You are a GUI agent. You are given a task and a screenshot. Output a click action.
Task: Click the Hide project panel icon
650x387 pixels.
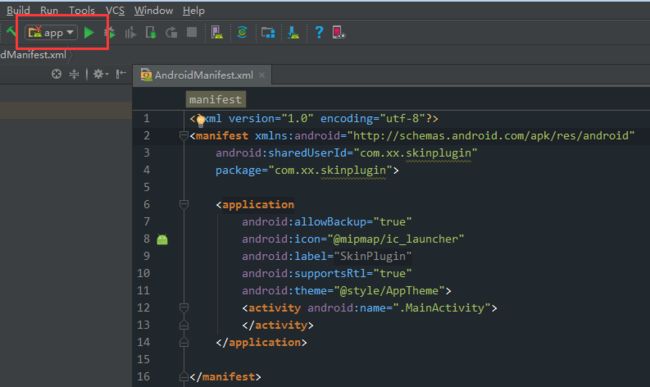tap(121, 74)
